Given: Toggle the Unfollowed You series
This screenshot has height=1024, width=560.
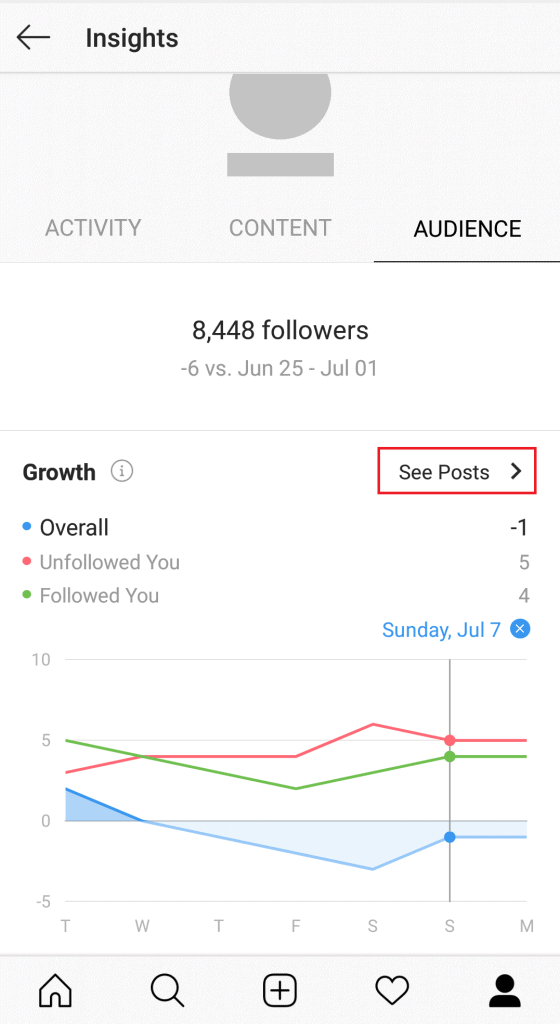Looking at the screenshot, I should 101,562.
